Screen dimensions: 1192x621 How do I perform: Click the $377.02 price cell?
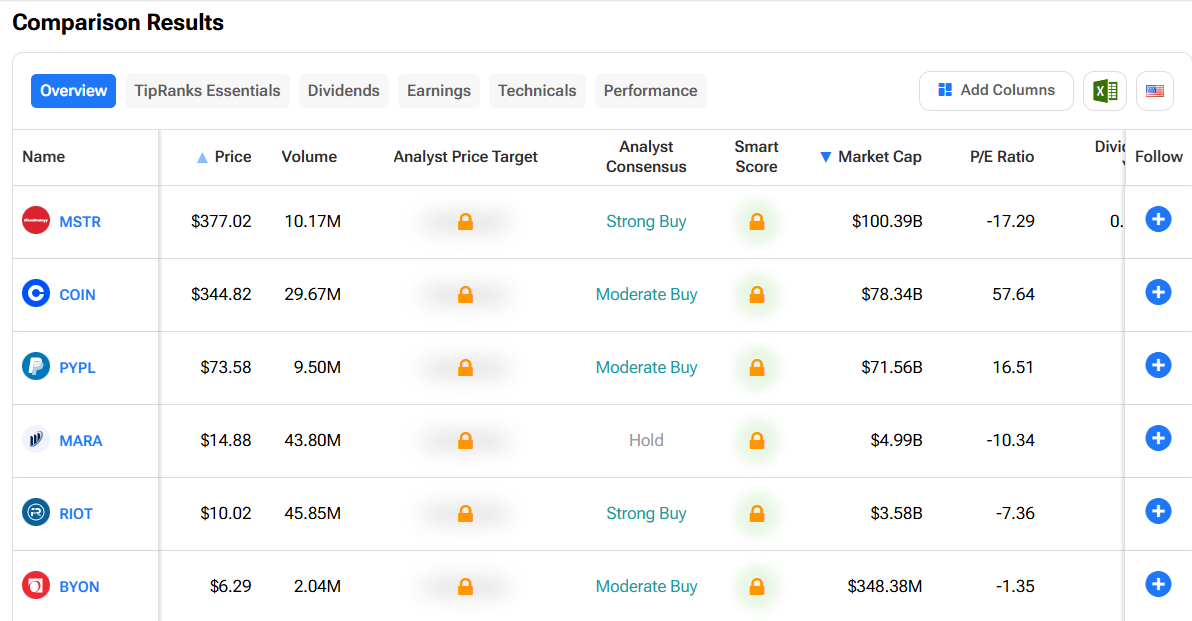[221, 221]
